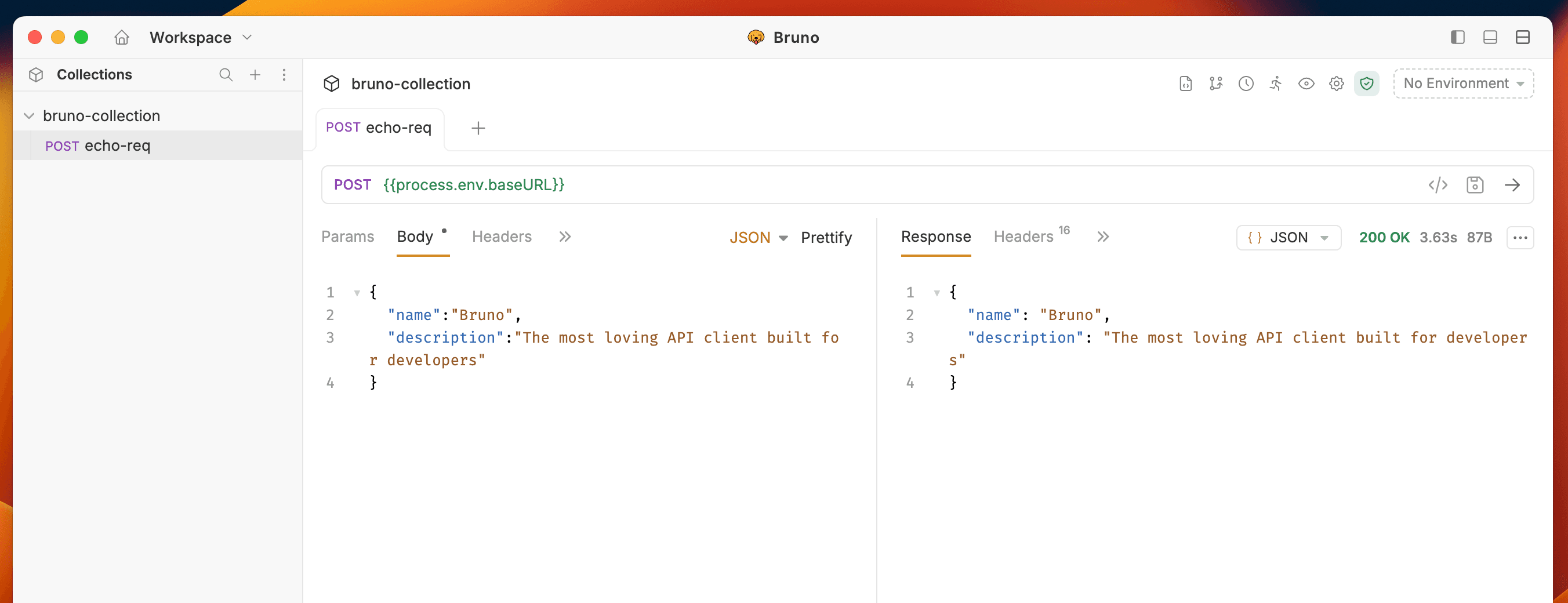Screen dimensions: 1568x603
Task: Save the request using the save icon
Action: pos(1475,185)
